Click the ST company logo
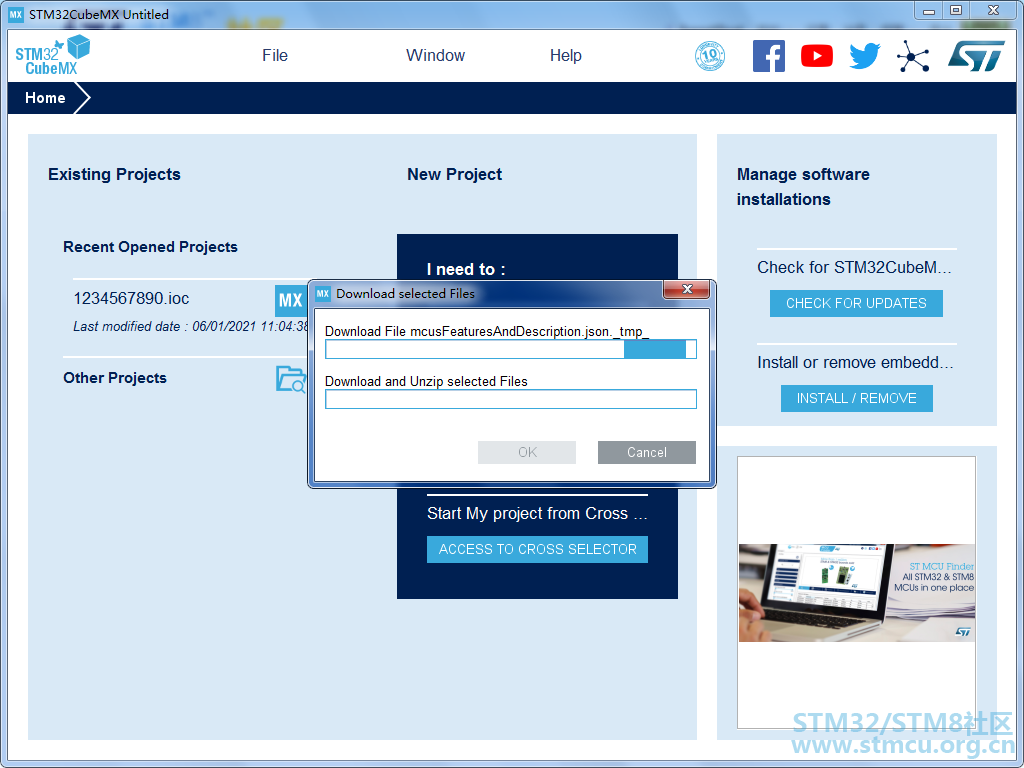The image size is (1024, 768). coord(976,56)
